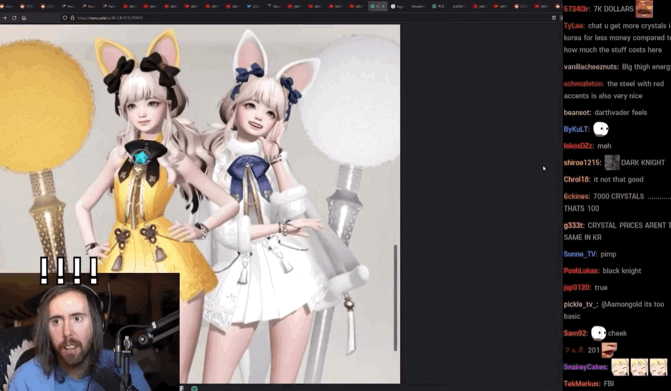Click the padlock site security icon

(72, 18)
